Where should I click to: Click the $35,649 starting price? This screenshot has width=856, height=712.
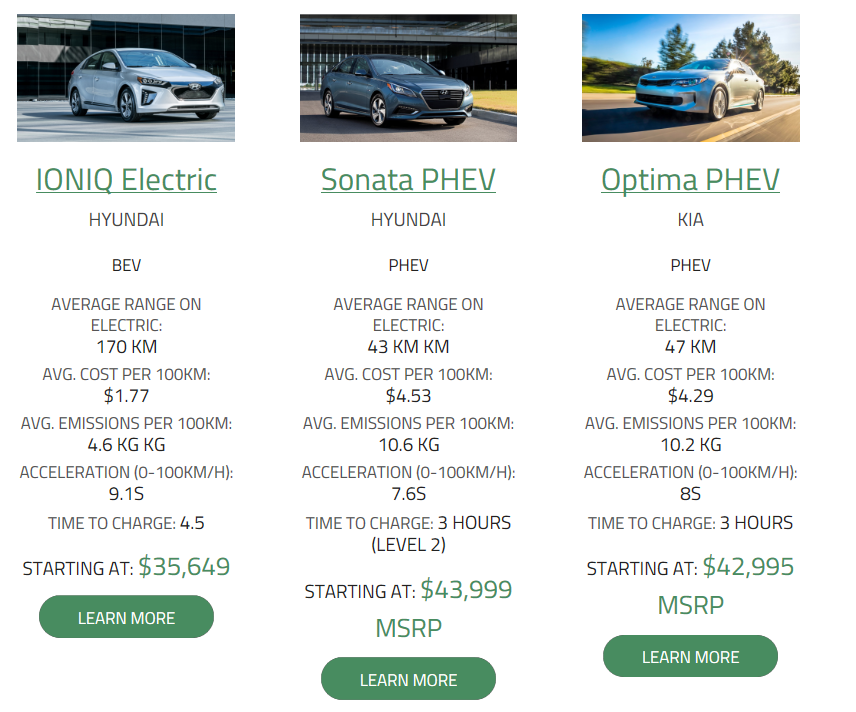[x=184, y=567]
